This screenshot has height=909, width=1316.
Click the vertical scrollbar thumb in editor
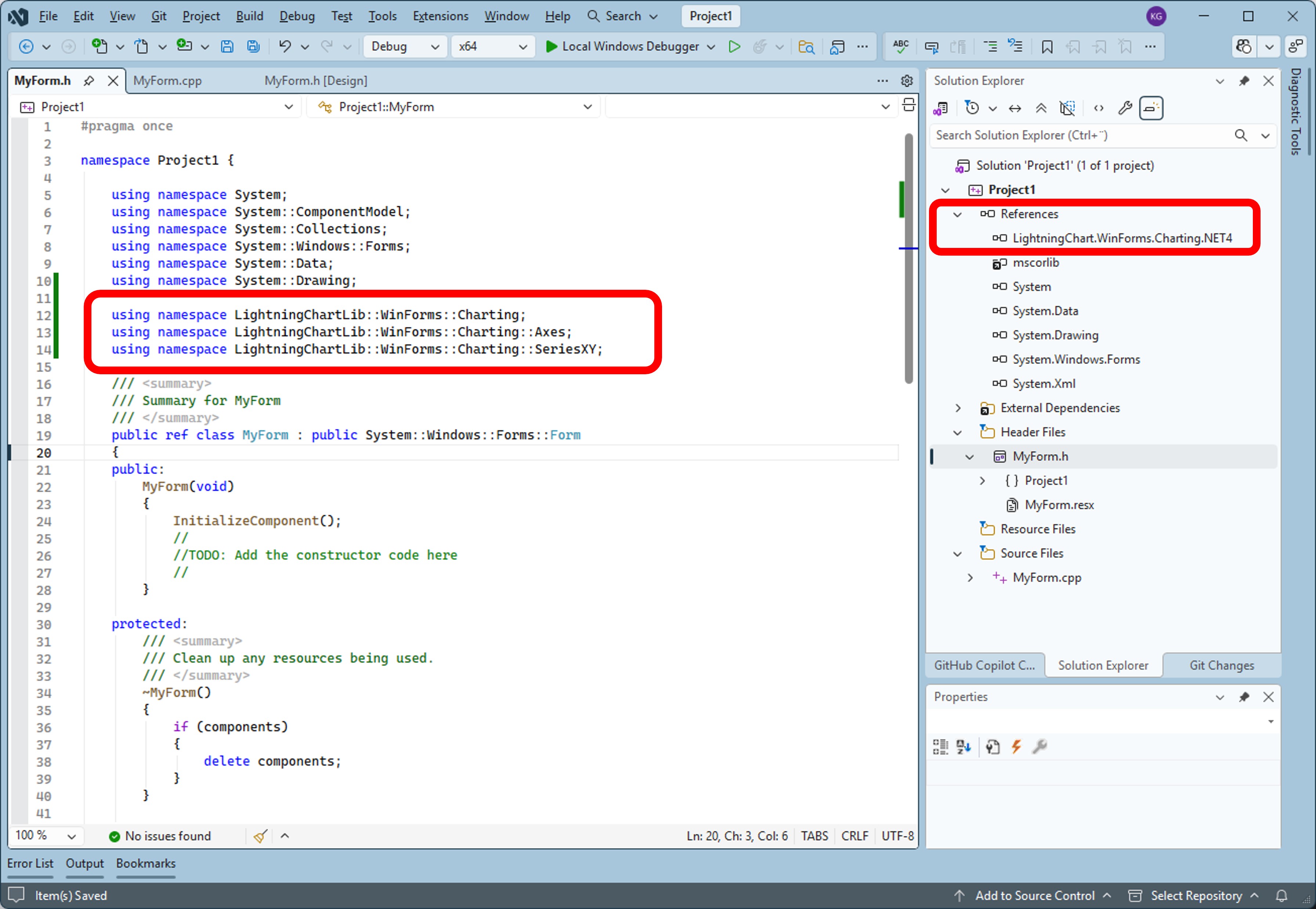click(909, 258)
